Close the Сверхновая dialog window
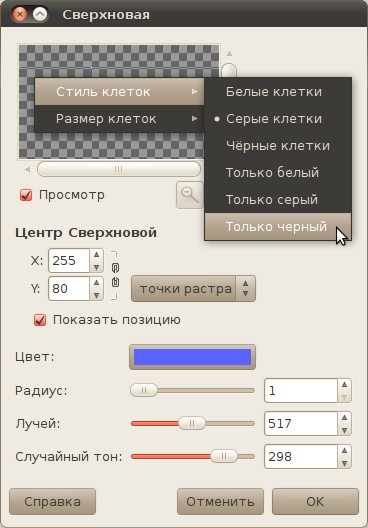Image resolution: width=368 pixels, height=528 pixels. 20,14
